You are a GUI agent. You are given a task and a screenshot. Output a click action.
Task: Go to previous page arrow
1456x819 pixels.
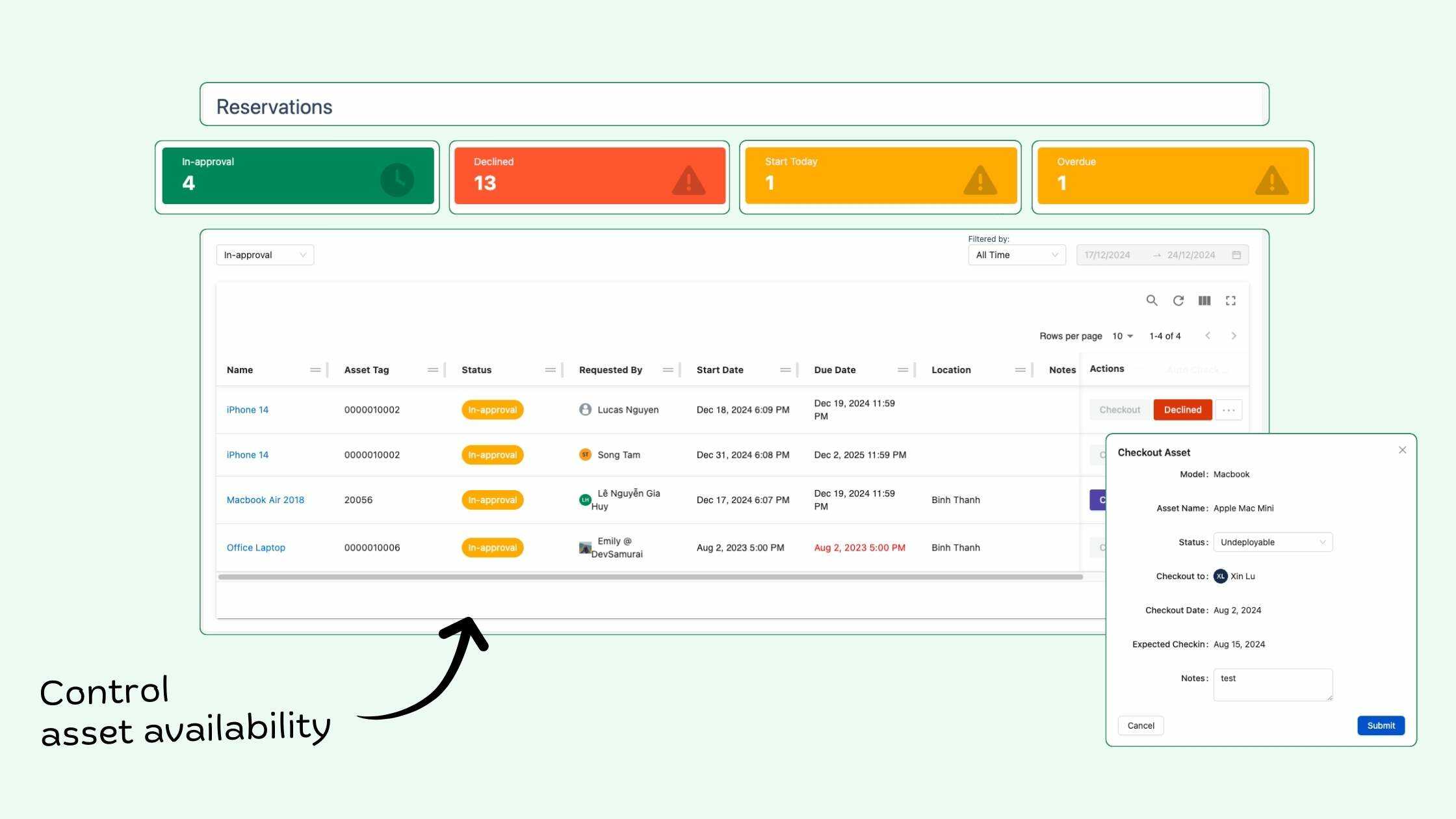coord(1208,336)
